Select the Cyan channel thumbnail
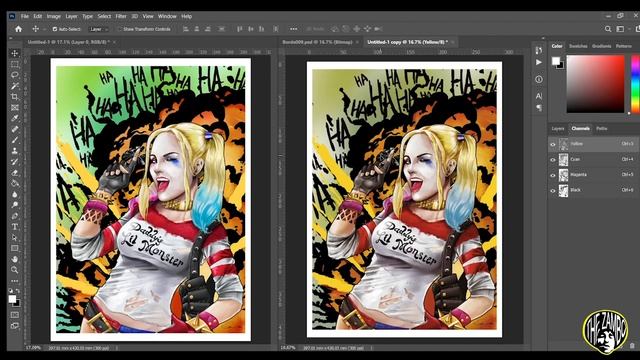Image resolution: width=640 pixels, height=360 pixels. point(563,160)
